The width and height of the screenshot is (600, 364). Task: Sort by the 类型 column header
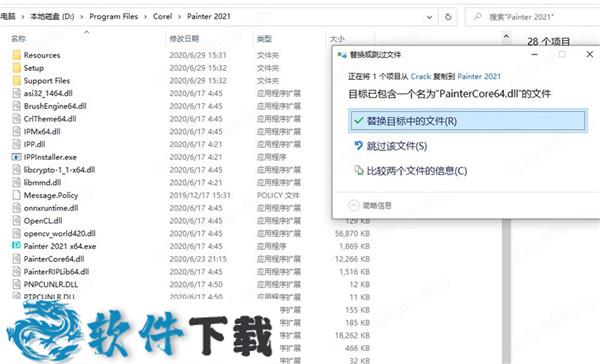(264, 39)
